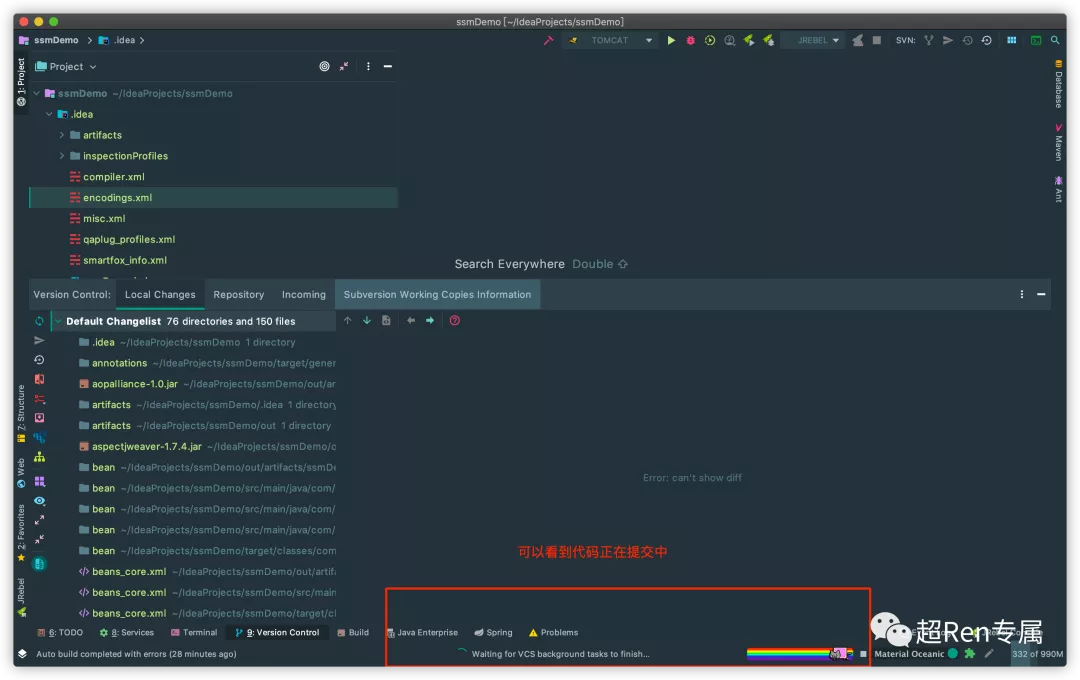This screenshot has width=1080, height=680.
Task: Start debugging with the red bug icon
Action: point(690,40)
